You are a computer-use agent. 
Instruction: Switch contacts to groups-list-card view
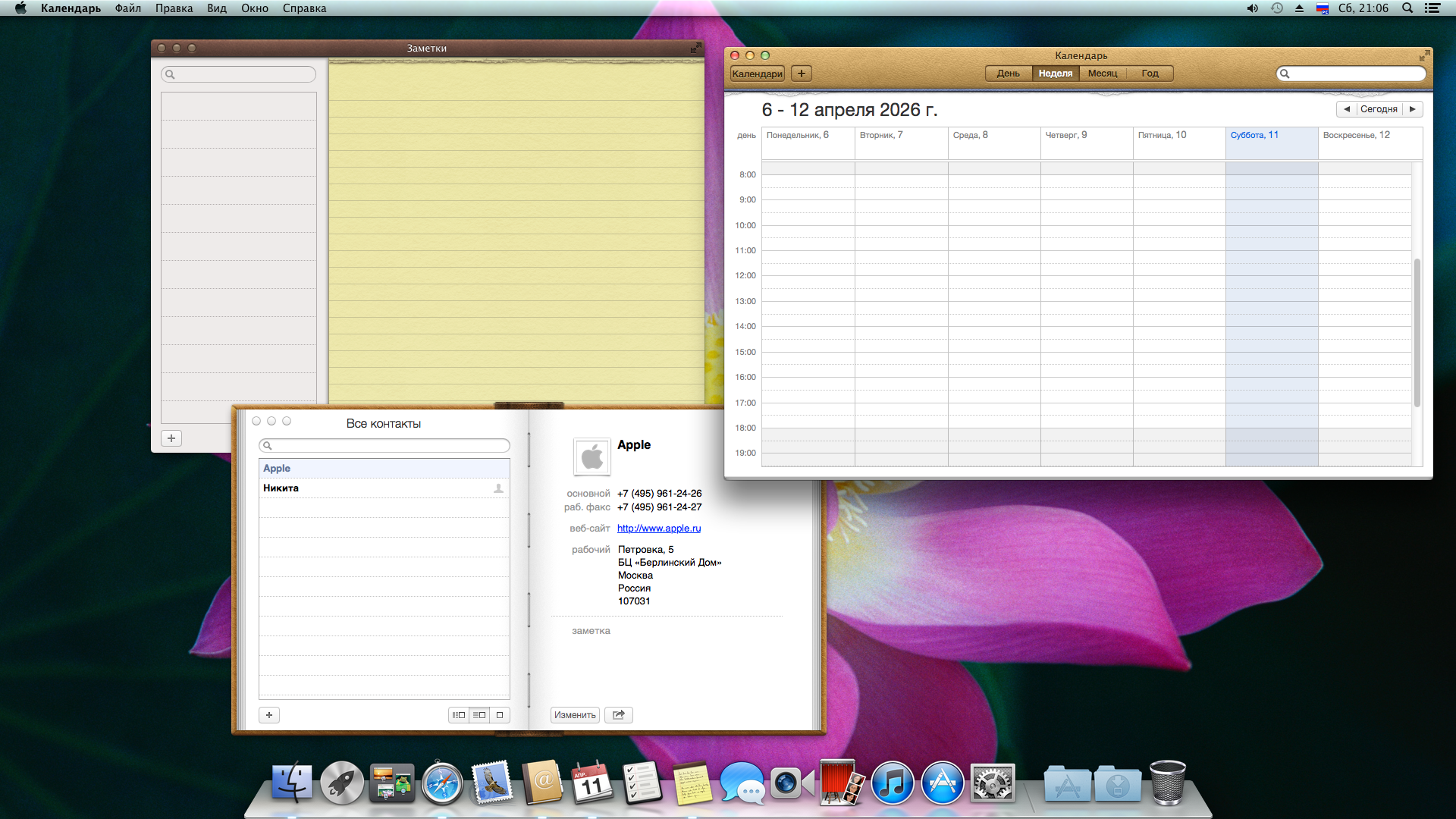pos(459,714)
